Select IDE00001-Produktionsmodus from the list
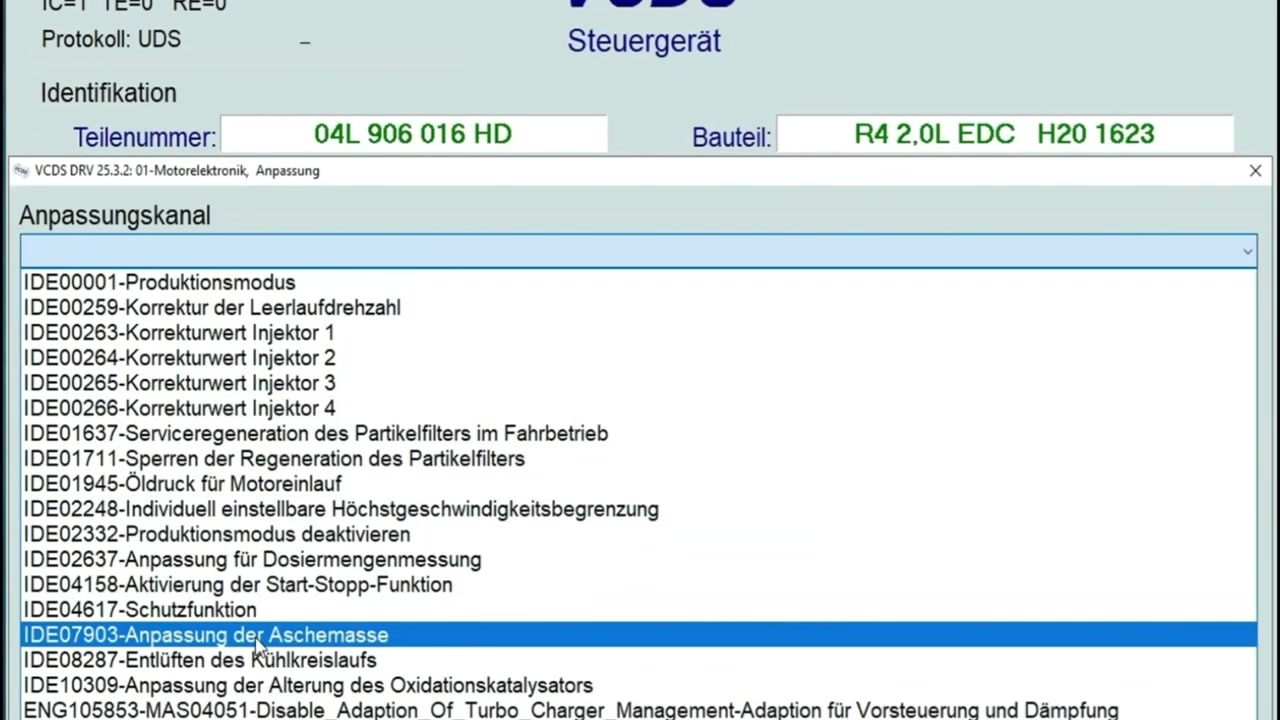The image size is (1280, 720). [639, 283]
